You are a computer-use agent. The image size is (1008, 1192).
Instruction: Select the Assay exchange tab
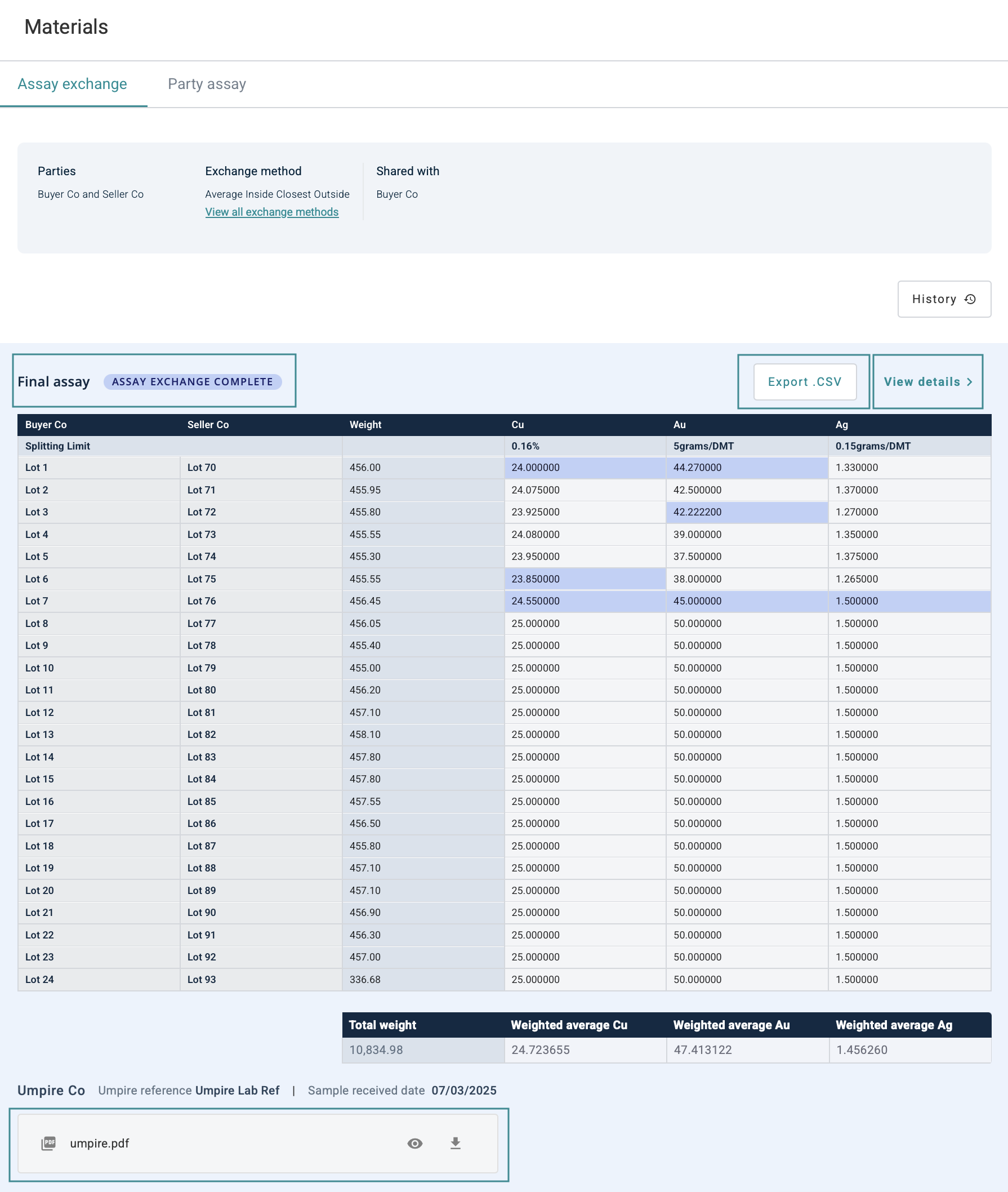tap(73, 84)
